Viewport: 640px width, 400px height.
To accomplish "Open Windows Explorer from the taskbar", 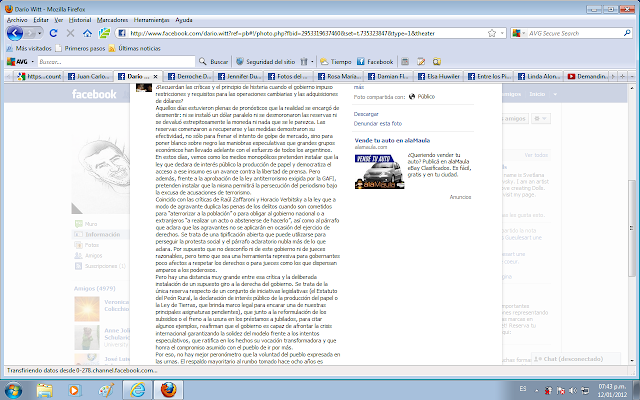I will coord(44,390).
